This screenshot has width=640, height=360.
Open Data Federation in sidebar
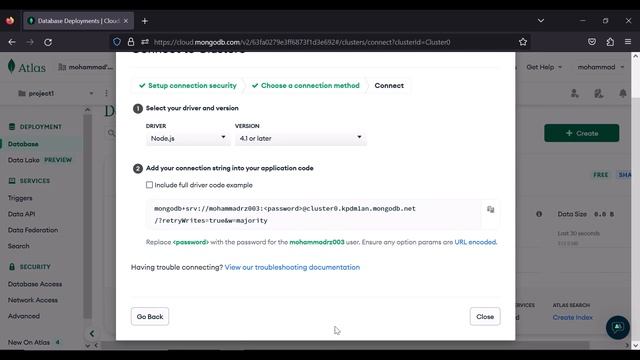coord(33,230)
